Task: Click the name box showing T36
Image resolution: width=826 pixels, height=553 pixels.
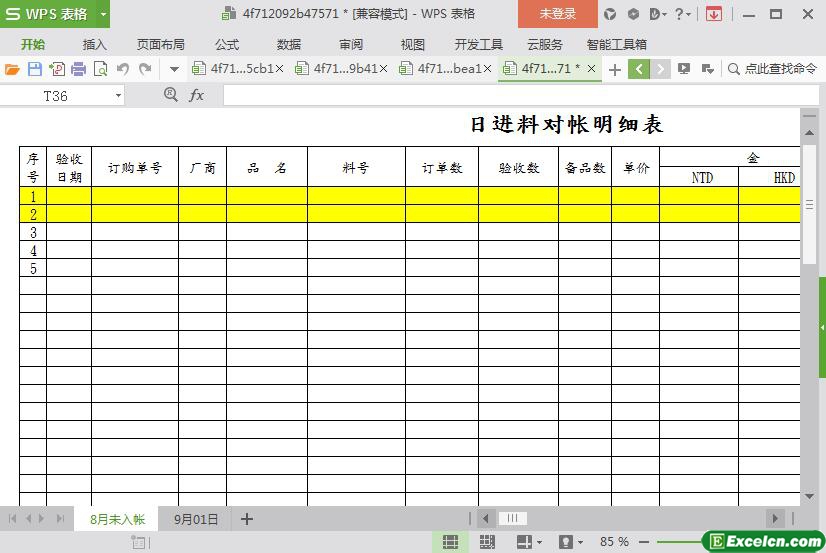Action: click(x=55, y=96)
